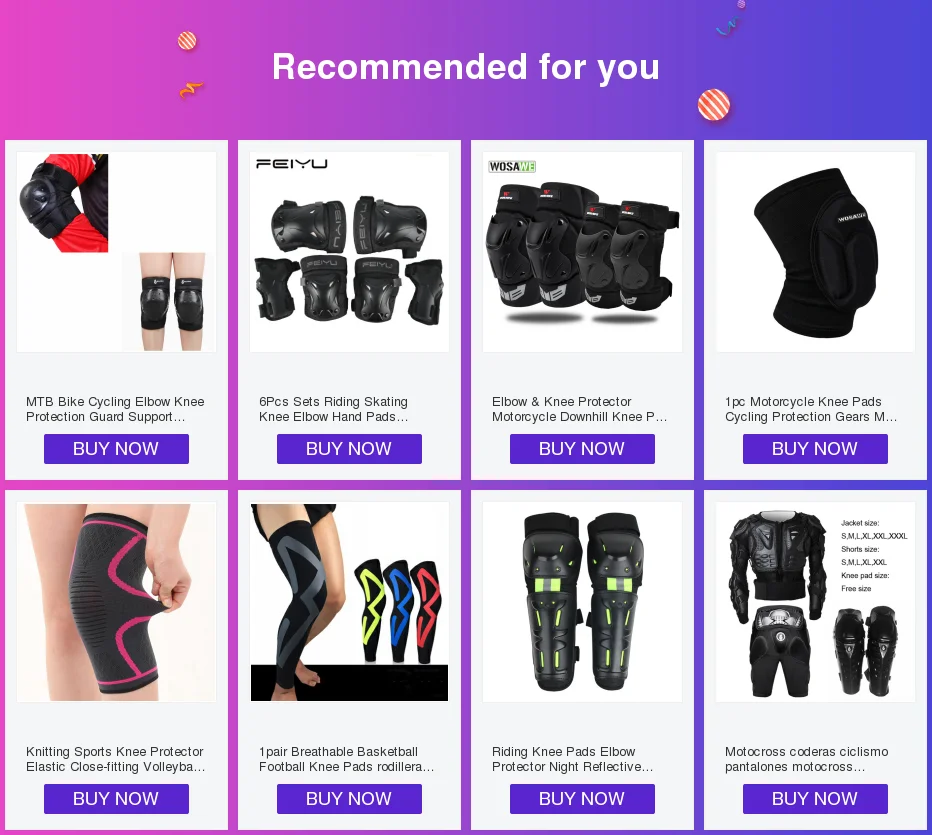Open the FEIYU six-piece pad set image
The width and height of the screenshot is (932, 835).
pyautogui.click(x=350, y=252)
